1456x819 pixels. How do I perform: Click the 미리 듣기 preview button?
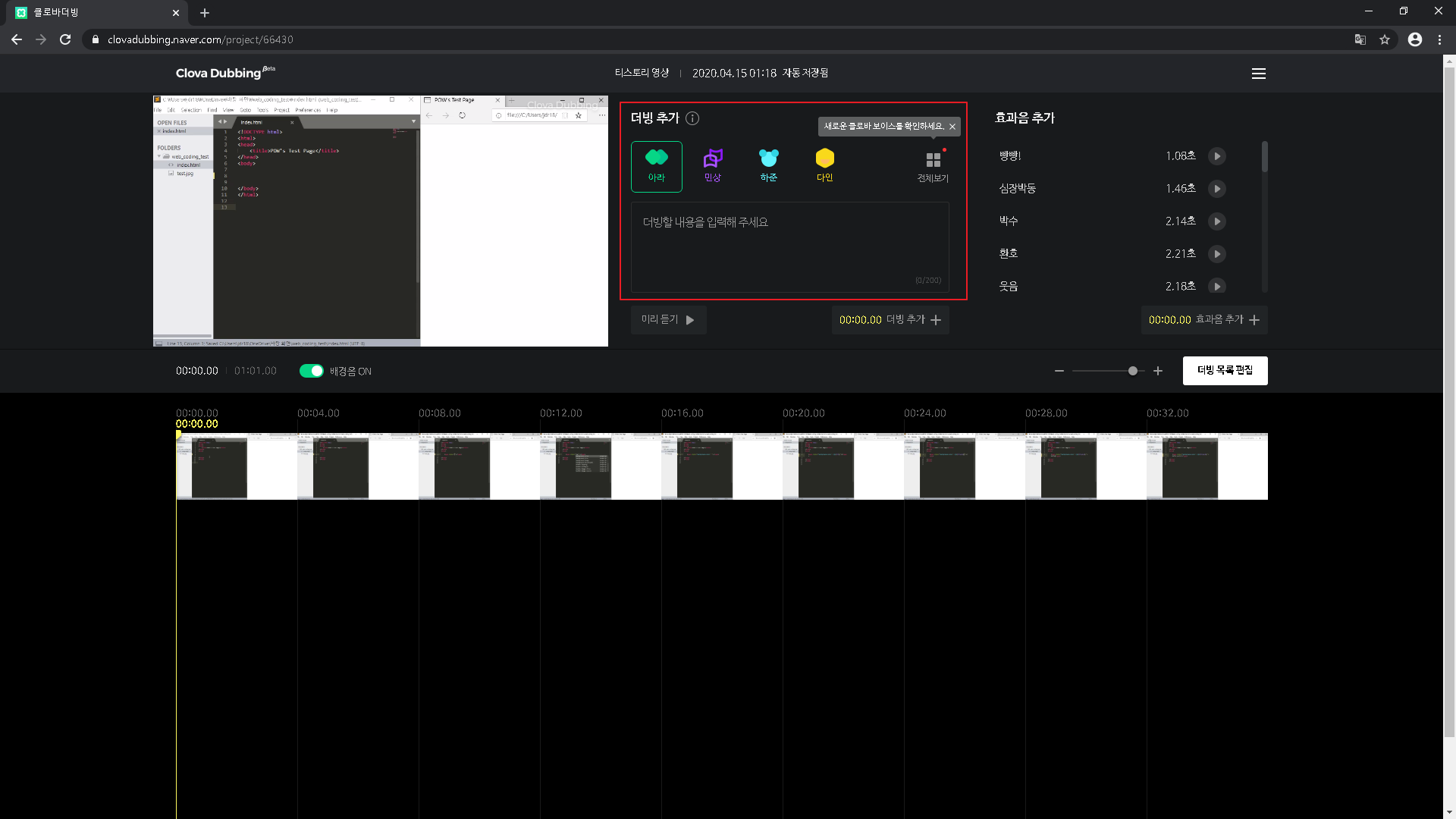[668, 320]
